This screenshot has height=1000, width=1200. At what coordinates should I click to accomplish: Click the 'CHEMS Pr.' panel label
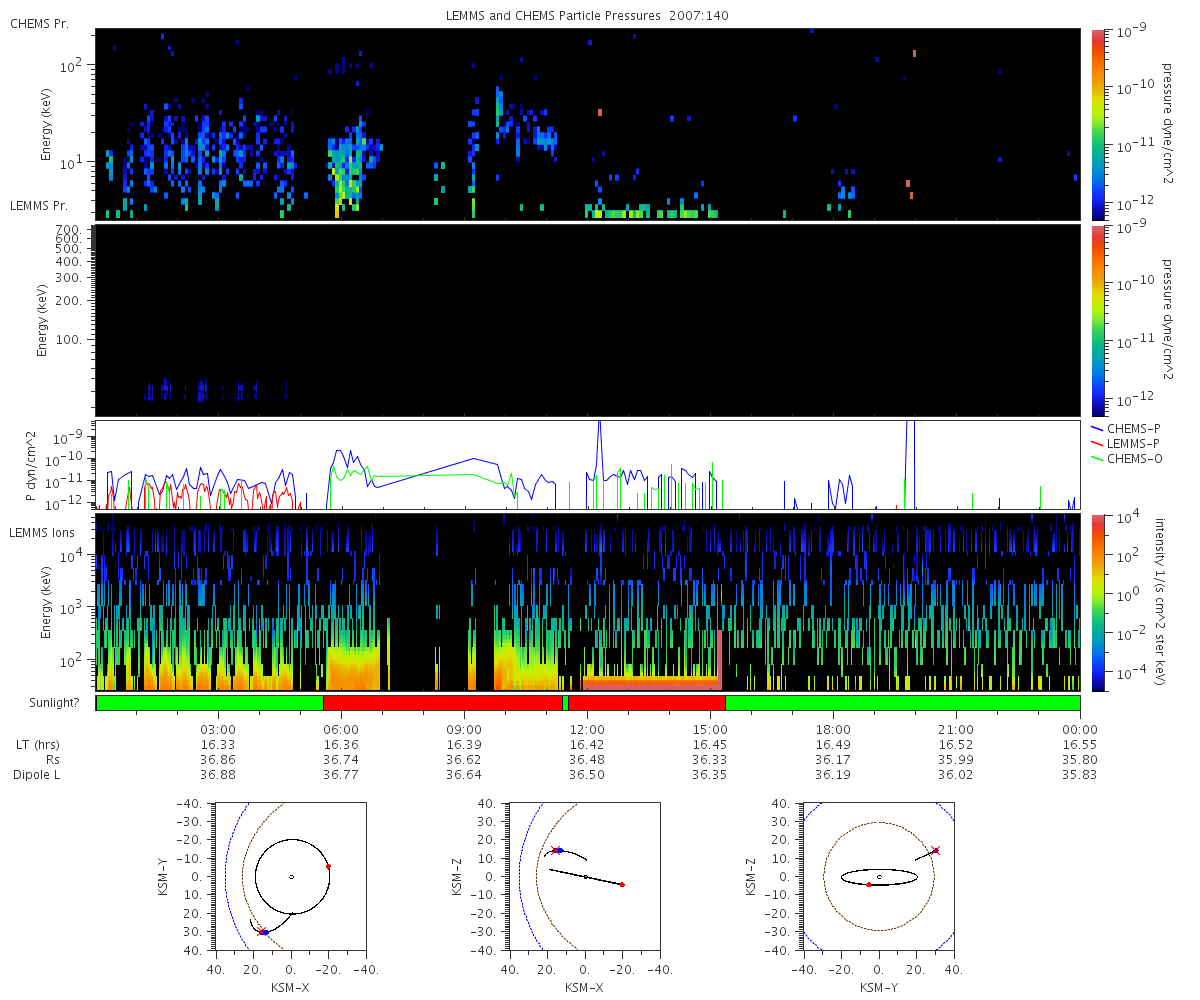(x=40, y=23)
